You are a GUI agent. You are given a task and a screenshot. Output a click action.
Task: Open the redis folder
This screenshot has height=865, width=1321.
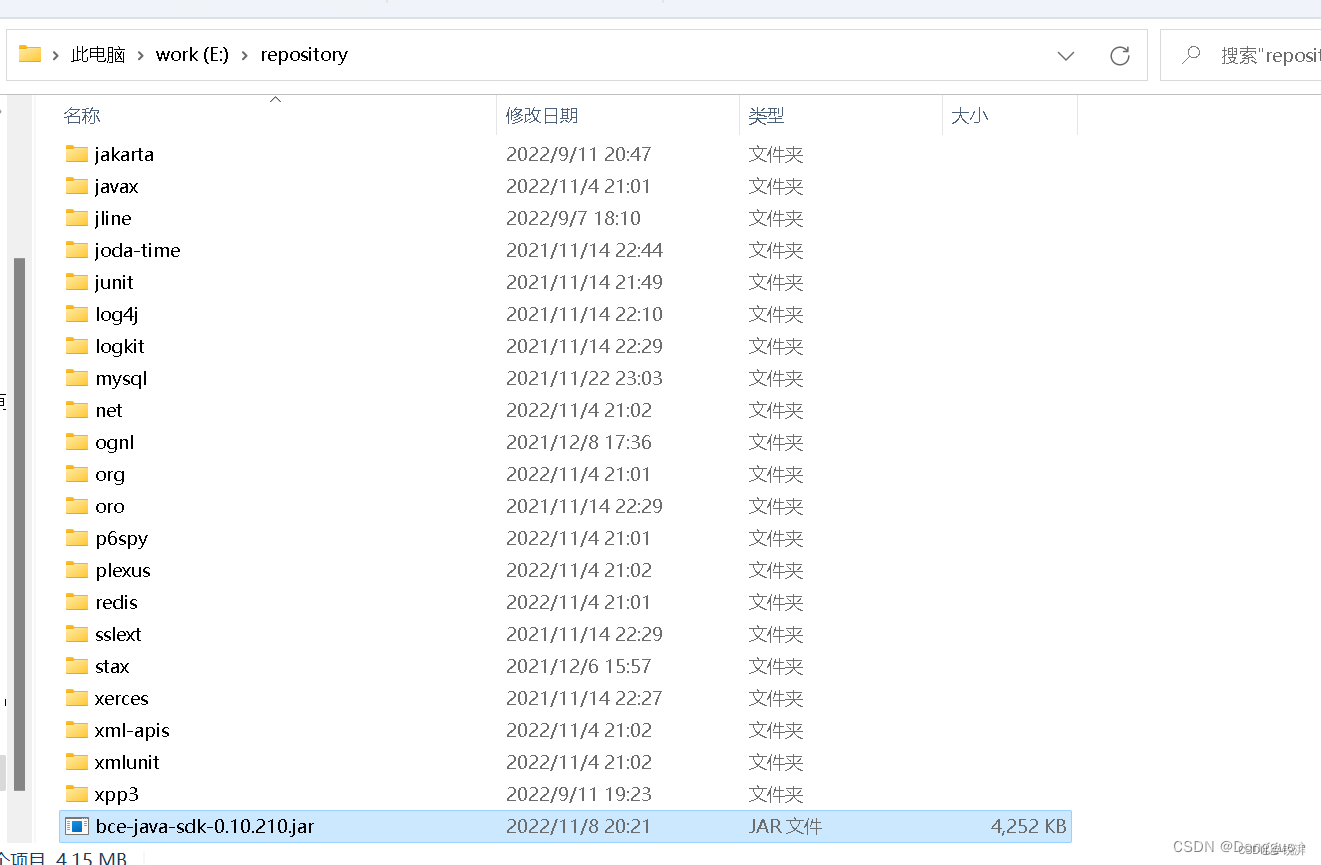pos(115,602)
